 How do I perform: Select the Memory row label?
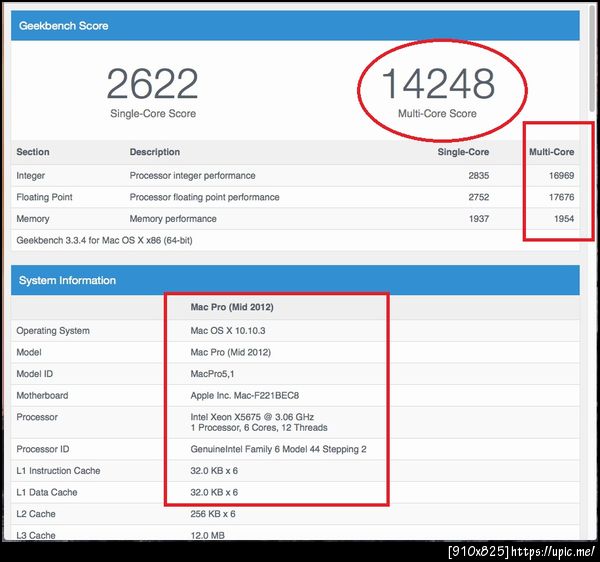(33, 219)
